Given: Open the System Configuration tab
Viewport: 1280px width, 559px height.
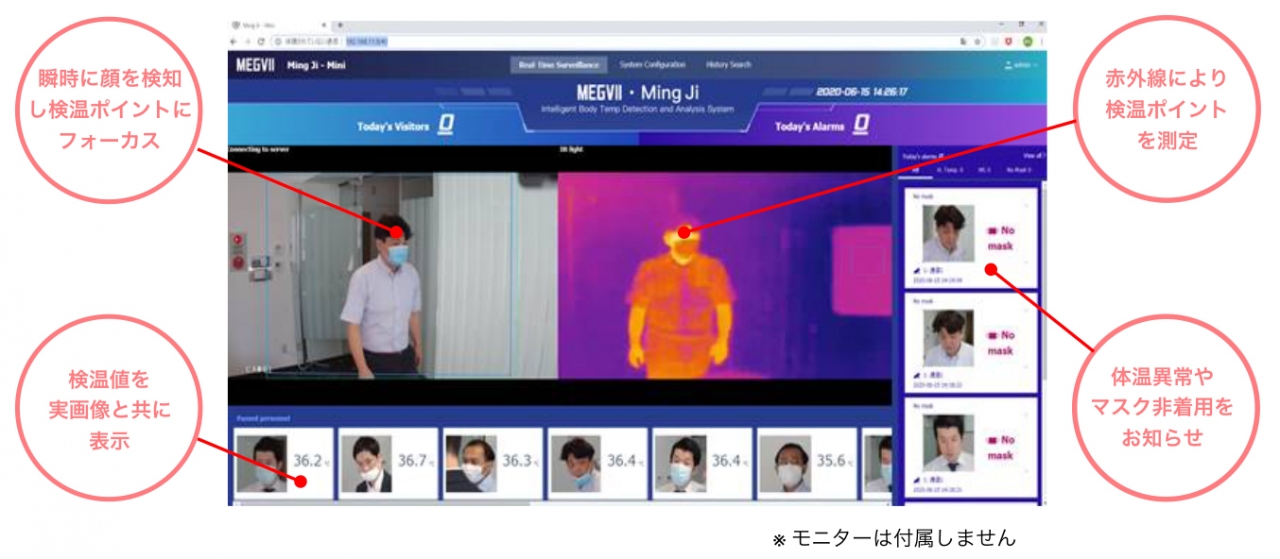Looking at the screenshot, I should click(651, 65).
